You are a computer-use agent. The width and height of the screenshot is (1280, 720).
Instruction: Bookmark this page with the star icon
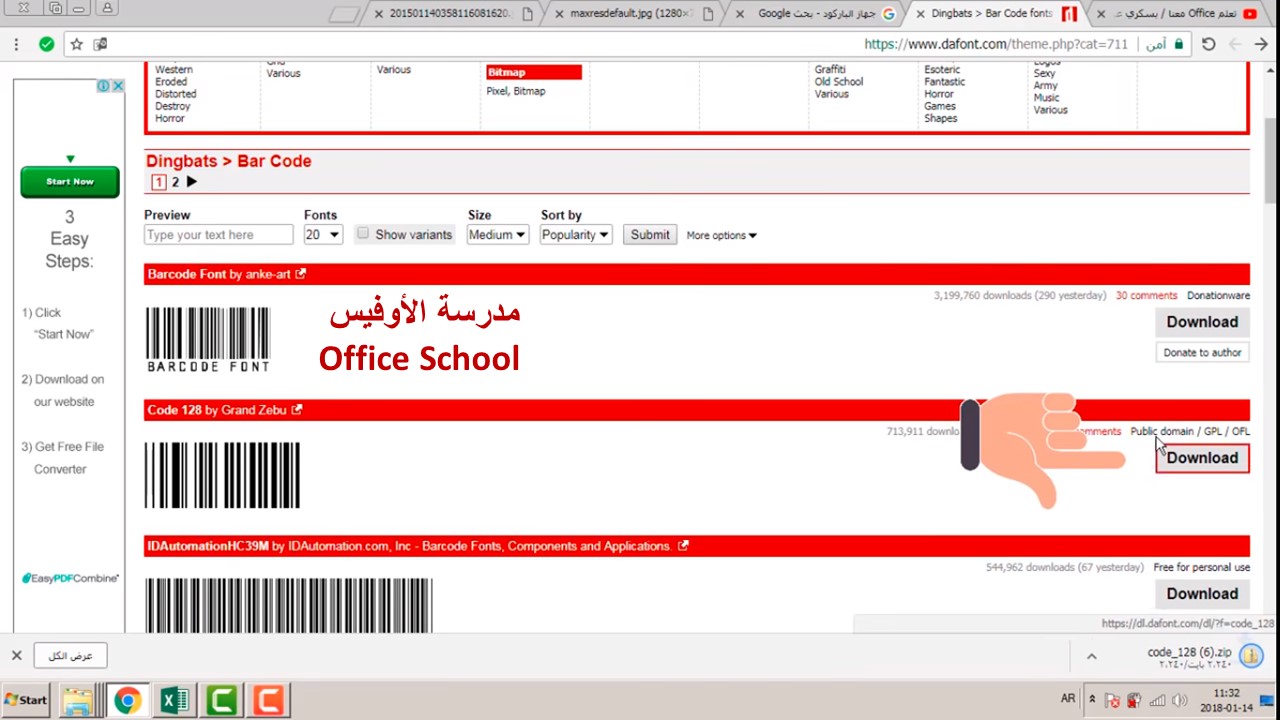[x=76, y=44]
